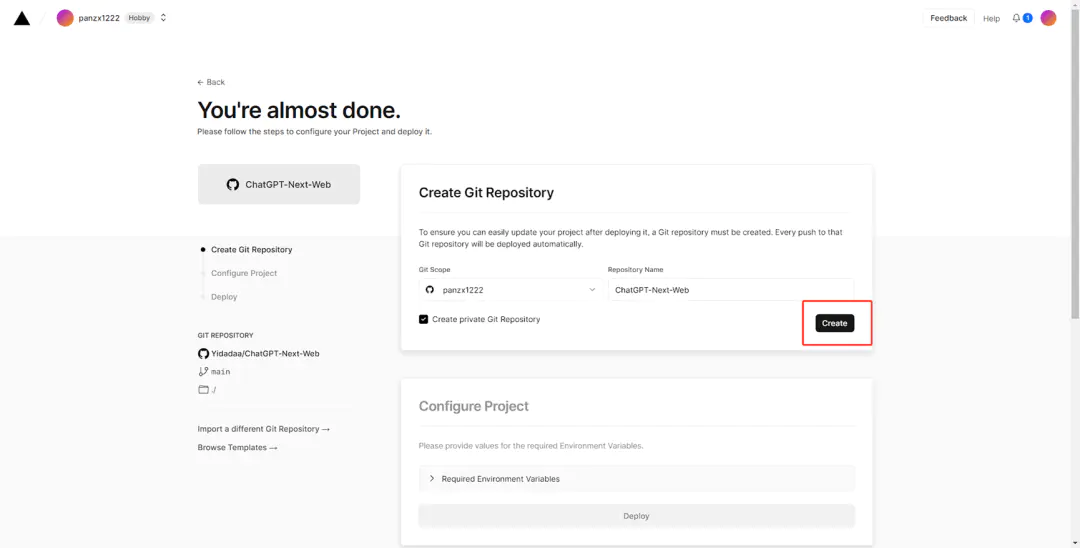1080x548 pixels.
Task: Click the main branch icon
Action: click(x=203, y=371)
